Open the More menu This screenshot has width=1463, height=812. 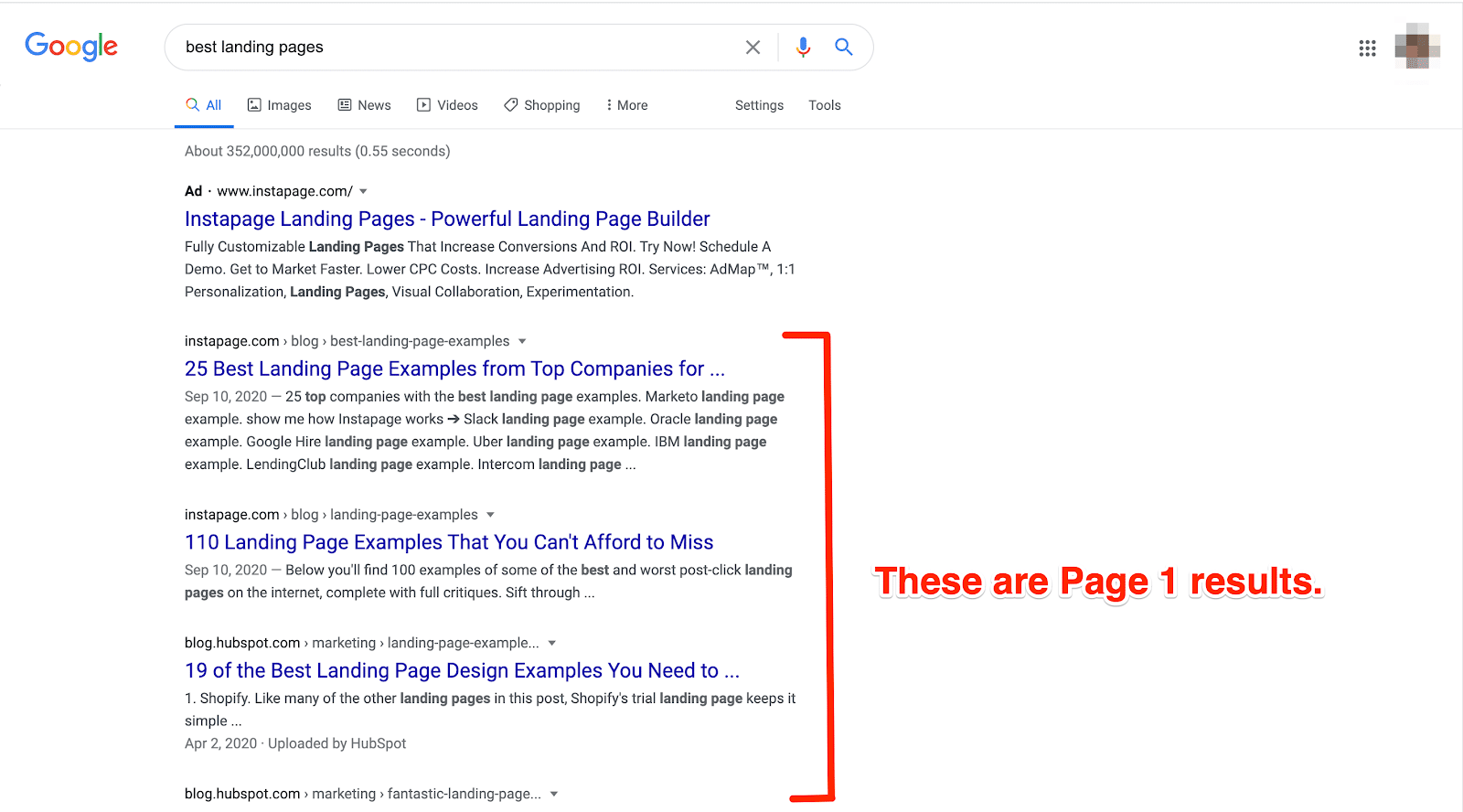(x=626, y=105)
